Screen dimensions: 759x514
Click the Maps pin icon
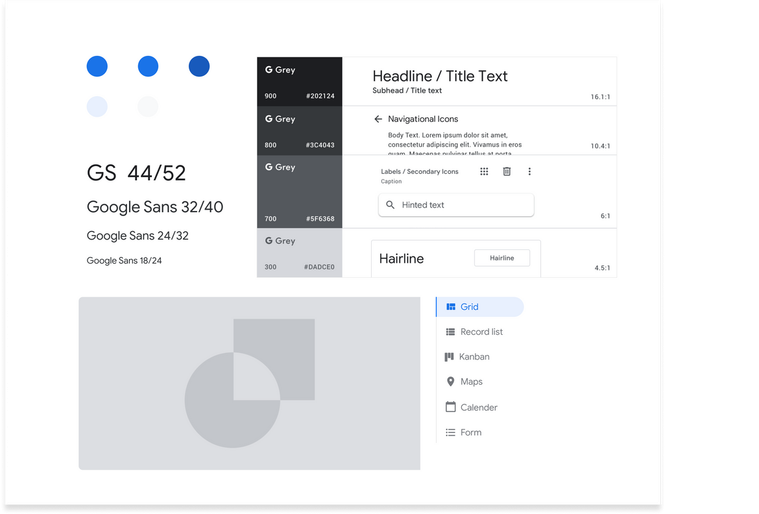pyautogui.click(x=450, y=382)
